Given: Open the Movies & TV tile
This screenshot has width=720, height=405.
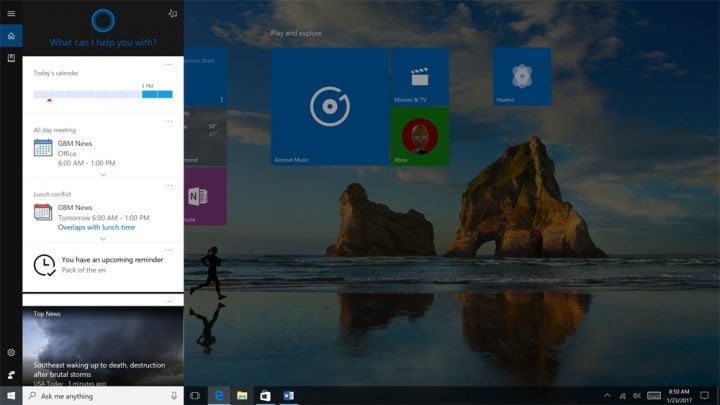Looking at the screenshot, I should point(420,77).
